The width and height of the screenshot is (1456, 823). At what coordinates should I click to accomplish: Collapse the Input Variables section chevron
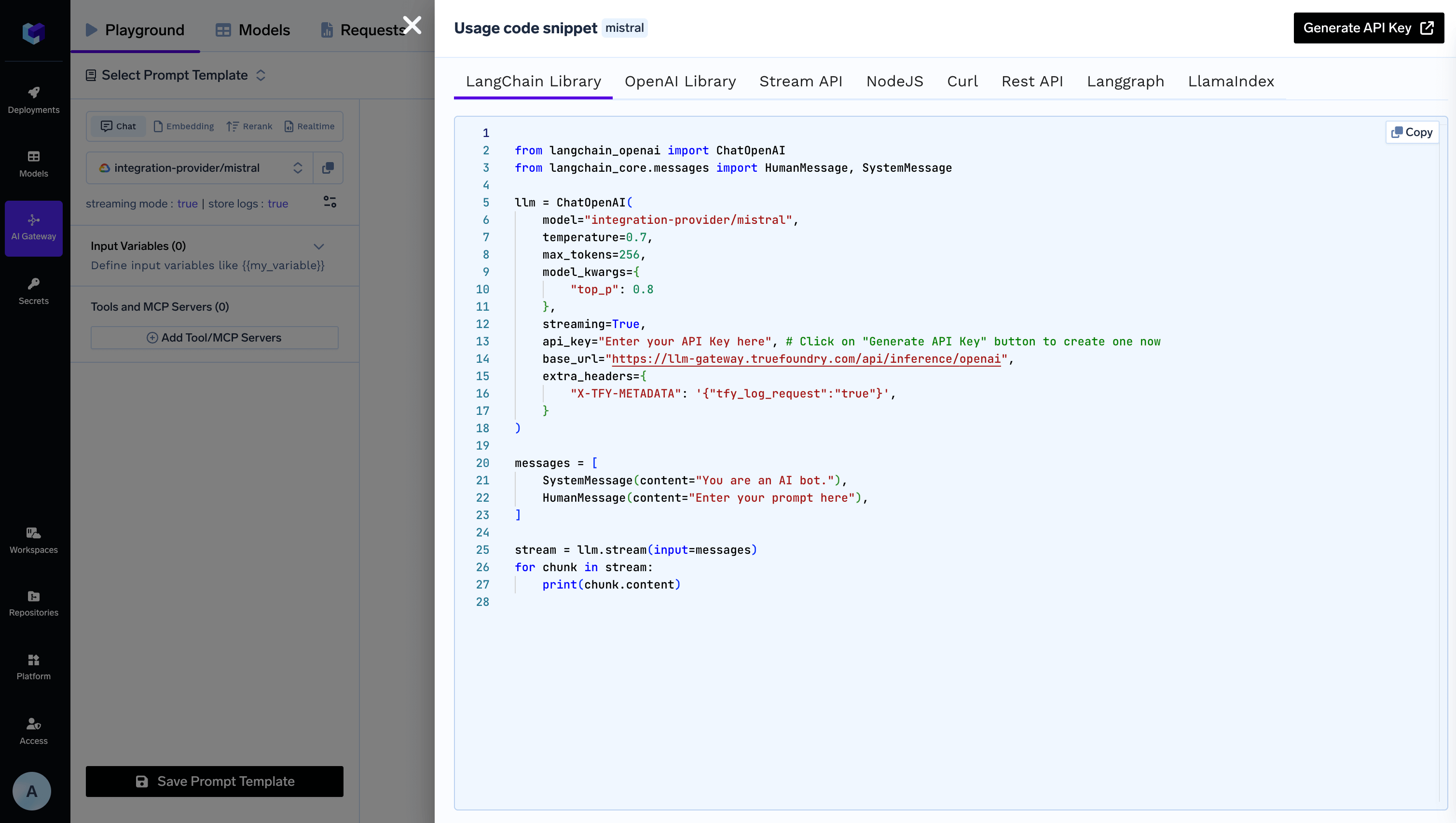pyautogui.click(x=319, y=247)
